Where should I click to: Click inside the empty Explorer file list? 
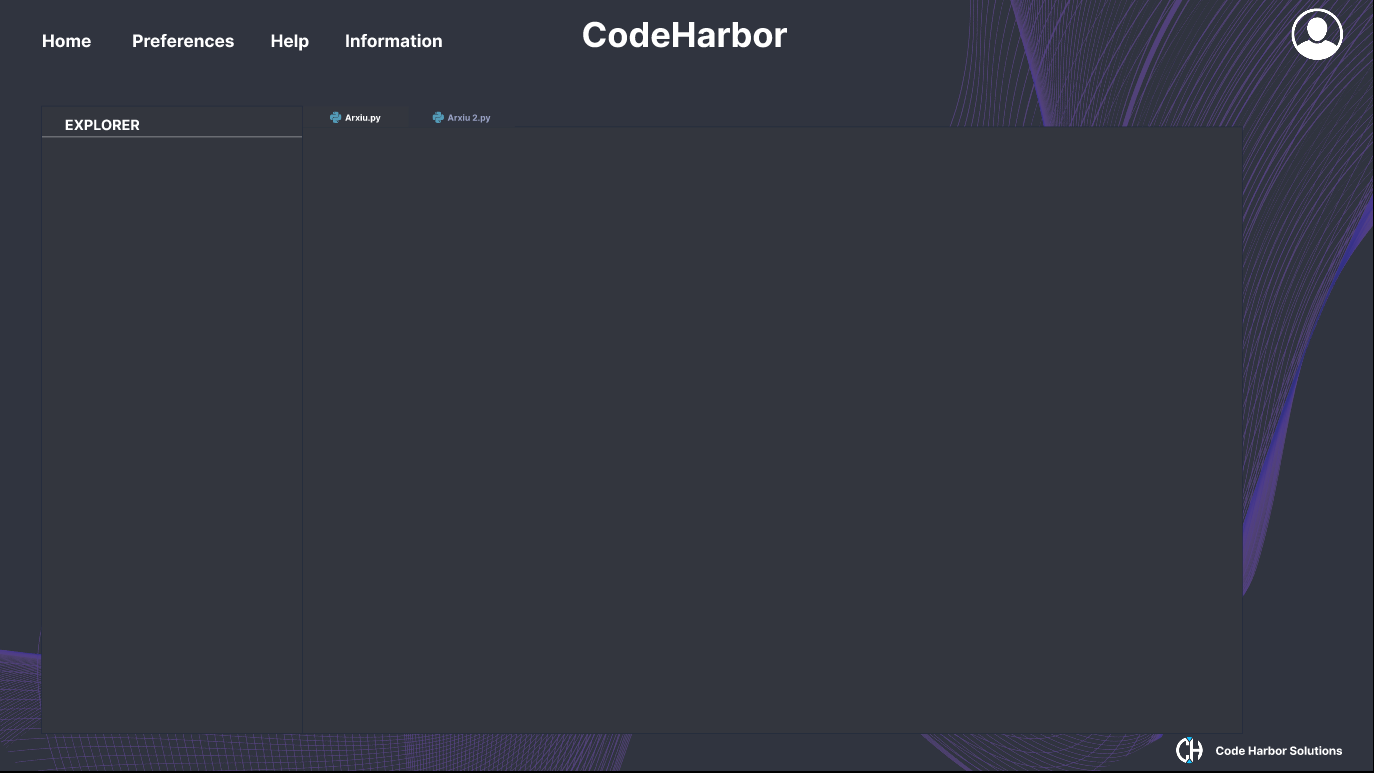coord(171,430)
